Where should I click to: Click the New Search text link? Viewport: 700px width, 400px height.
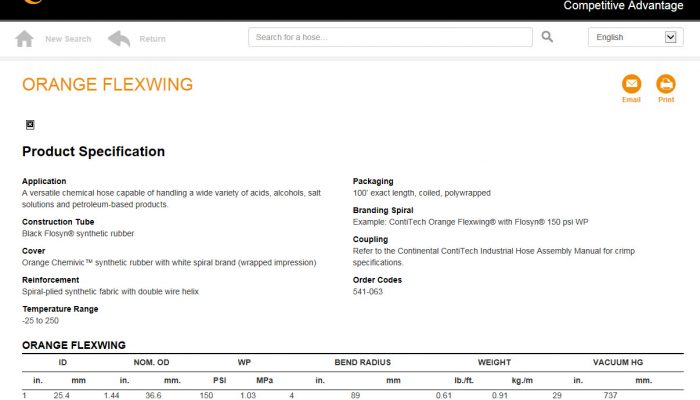(68, 39)
